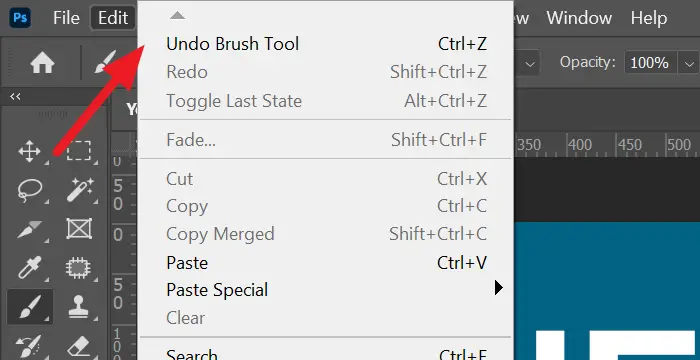
Task: Open the Opacity dropdown arrow
Action: (x=688, y=63)
